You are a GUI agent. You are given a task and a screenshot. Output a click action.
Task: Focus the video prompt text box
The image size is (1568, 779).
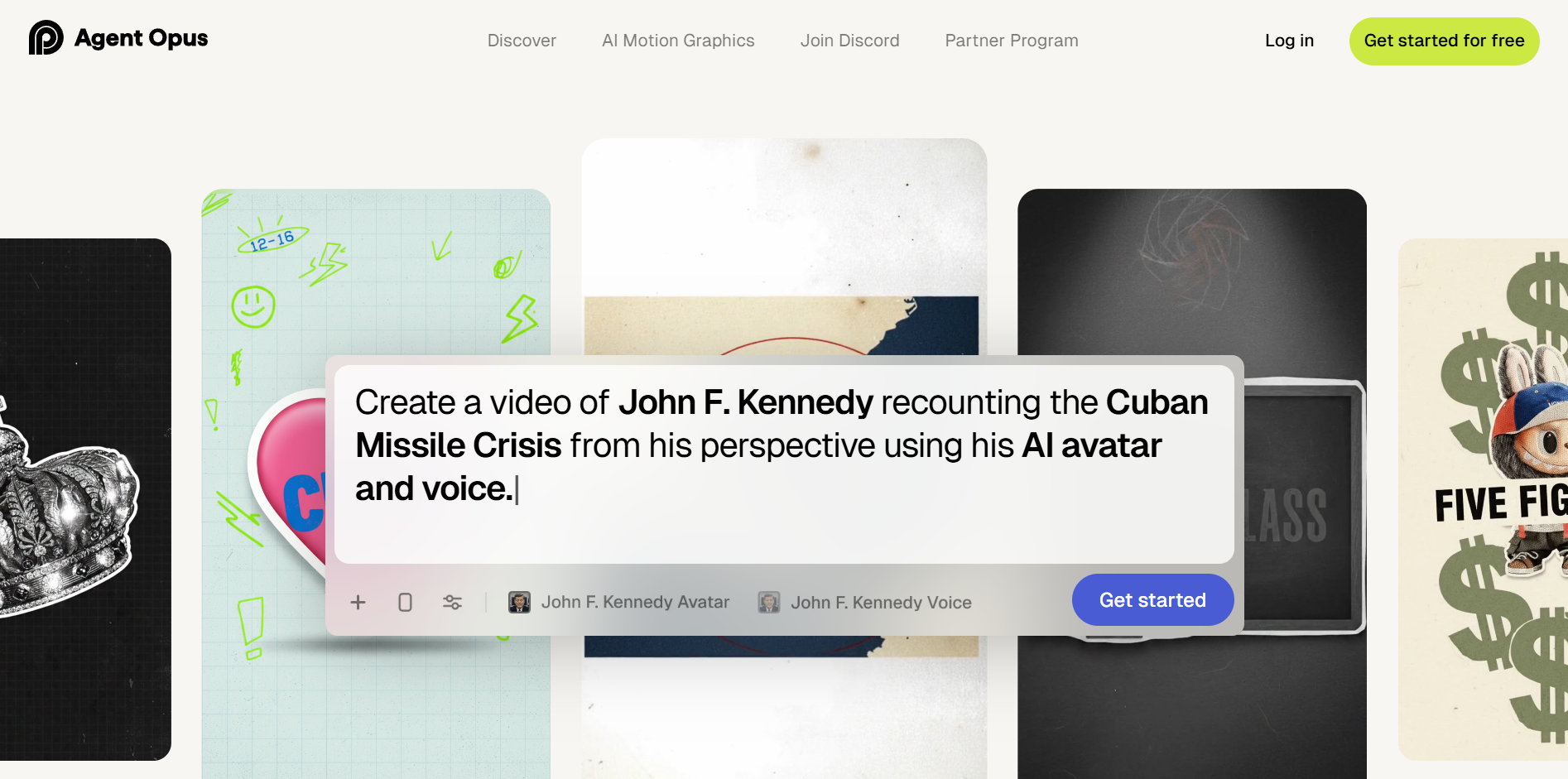[783, 464]
